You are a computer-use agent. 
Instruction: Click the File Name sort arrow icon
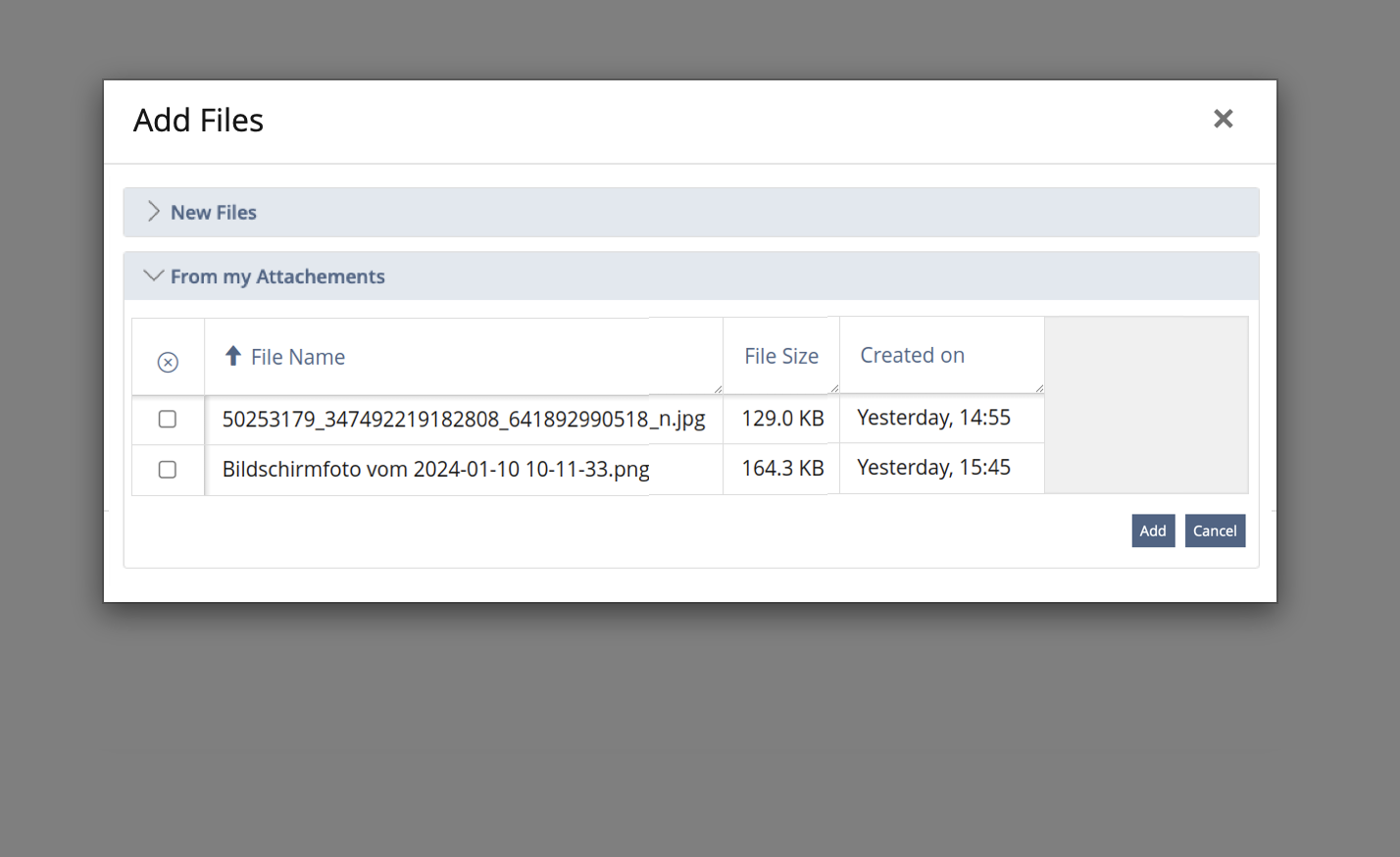point(233,356)
